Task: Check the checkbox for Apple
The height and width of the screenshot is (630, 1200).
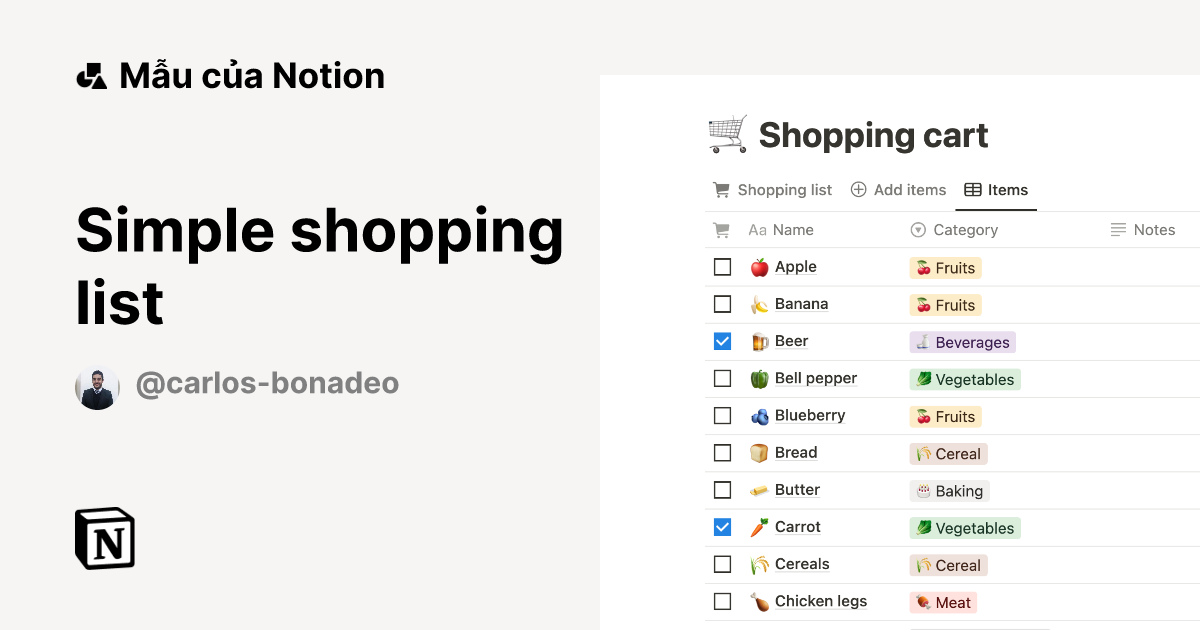Action: coord(722,266)
